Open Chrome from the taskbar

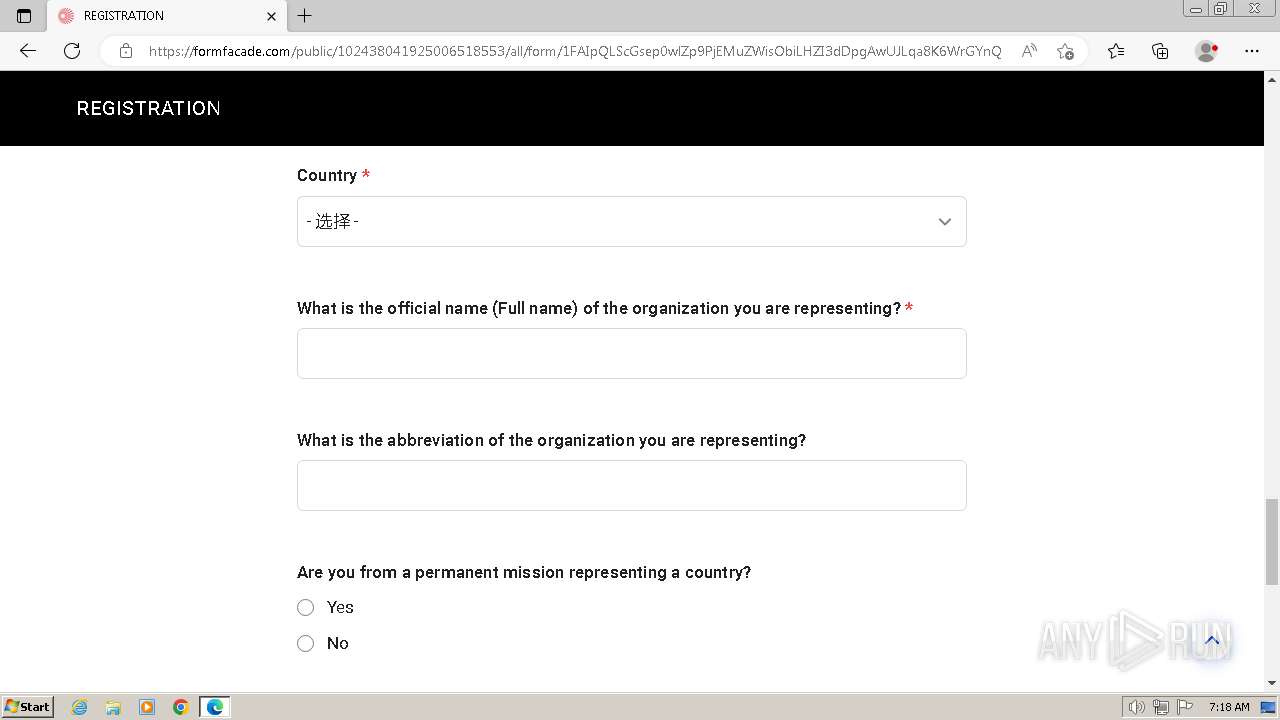pyautogui.click(x=181, y=707)
